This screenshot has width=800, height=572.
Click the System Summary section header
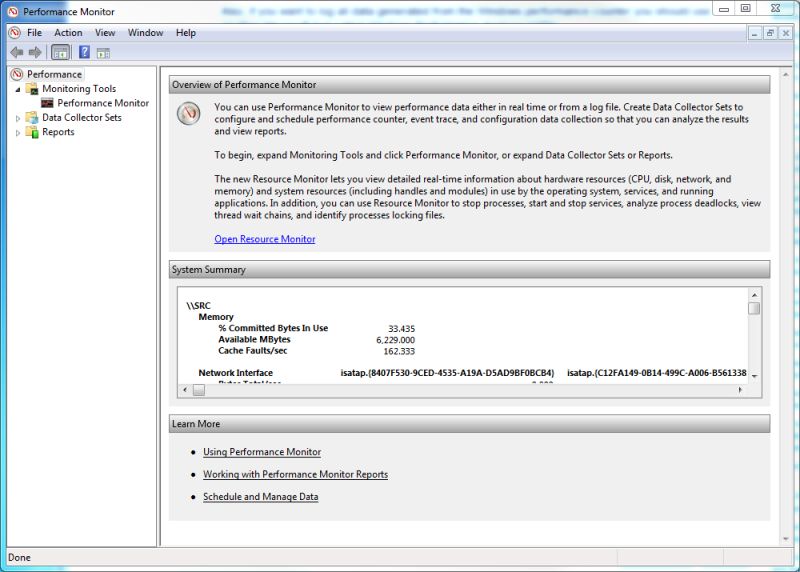(469, 269)
